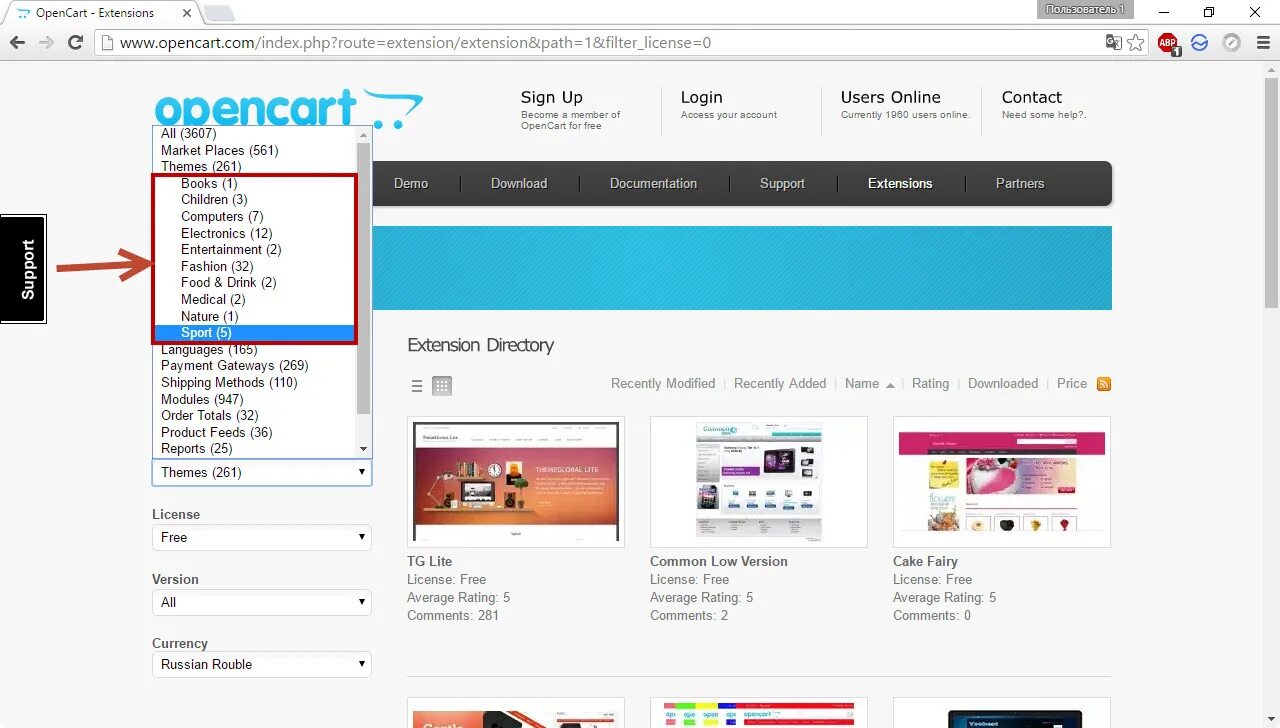Click the user profile badge in title bar
The image size is (1280, 728).
point(1085,9)
